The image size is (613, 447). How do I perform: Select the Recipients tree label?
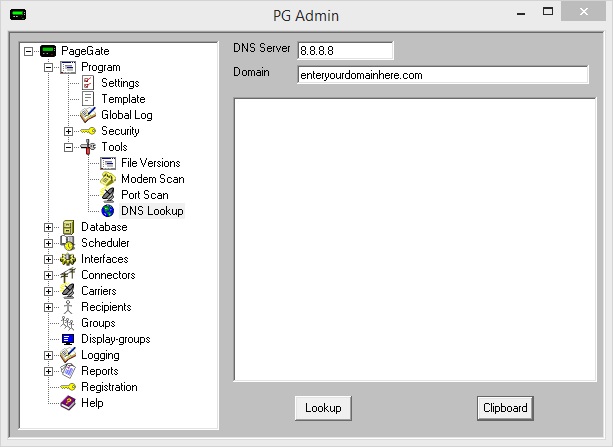click(x=106, y=307)
